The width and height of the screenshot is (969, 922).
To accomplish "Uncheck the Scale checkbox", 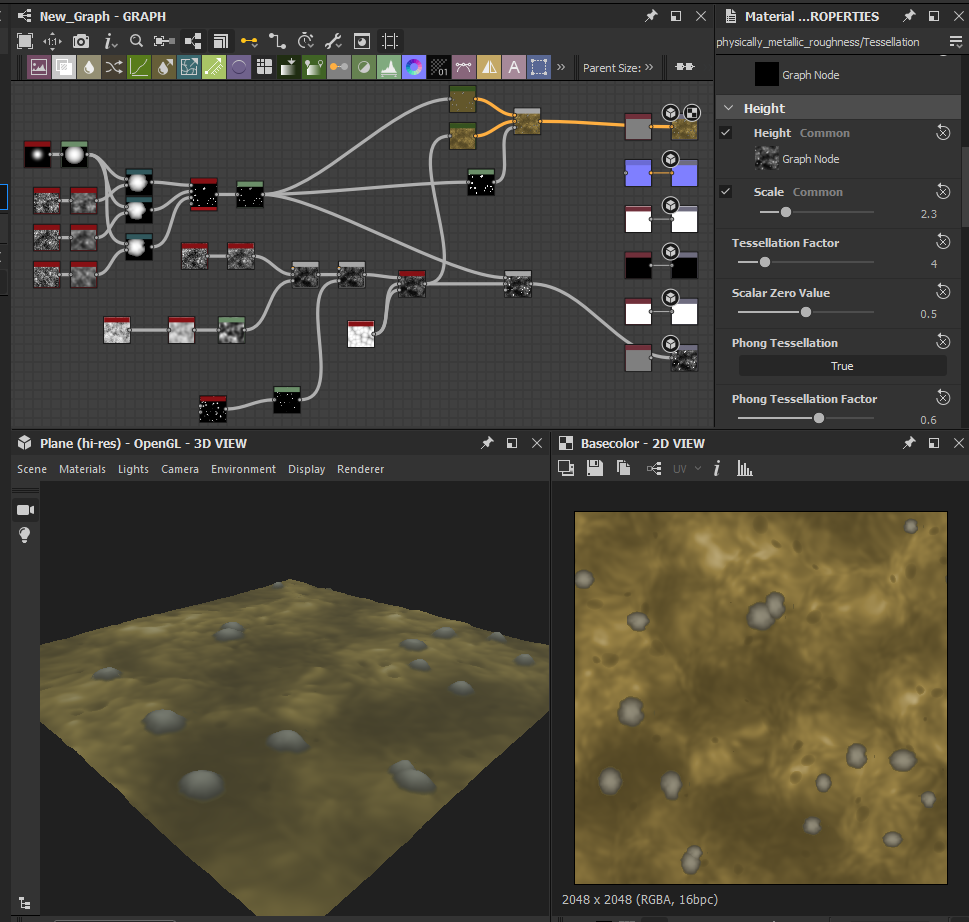I will pyautogui.click(x=726, y=192).
